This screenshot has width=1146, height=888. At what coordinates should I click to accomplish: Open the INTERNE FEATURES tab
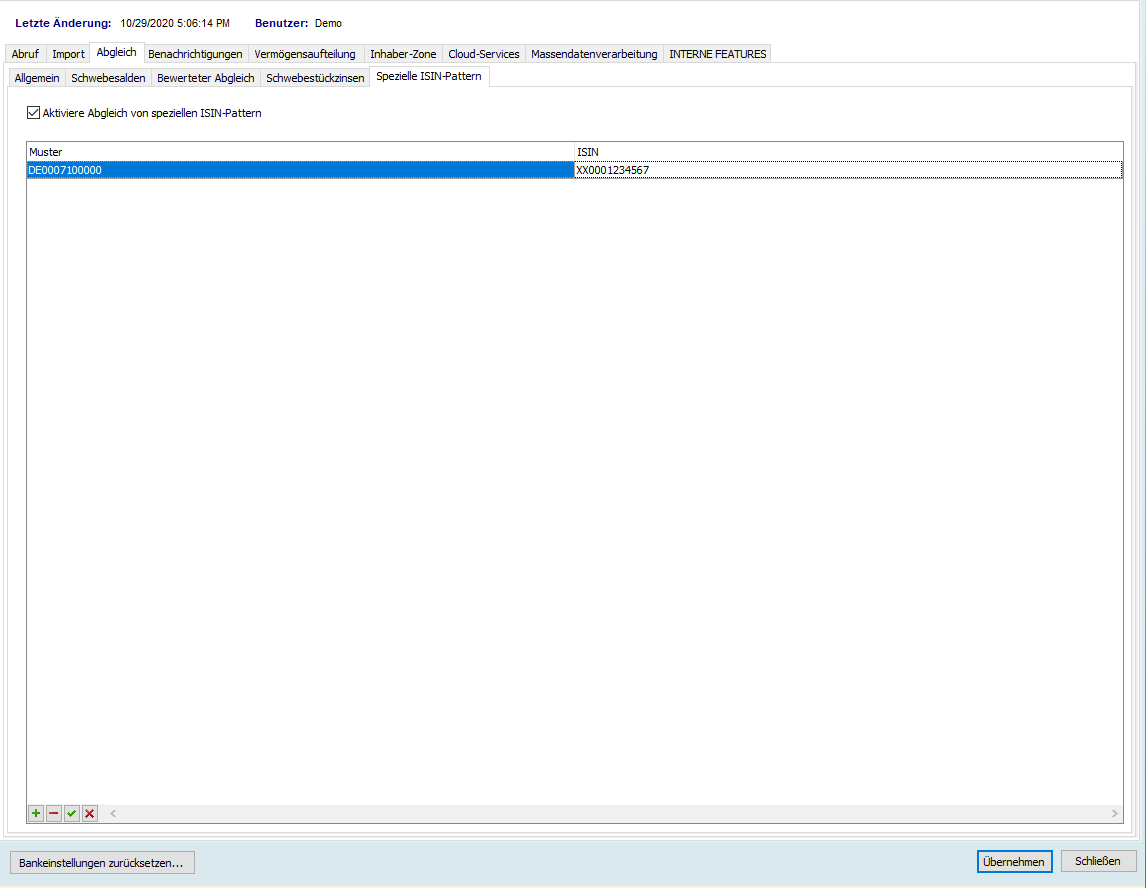coord(717,54)
